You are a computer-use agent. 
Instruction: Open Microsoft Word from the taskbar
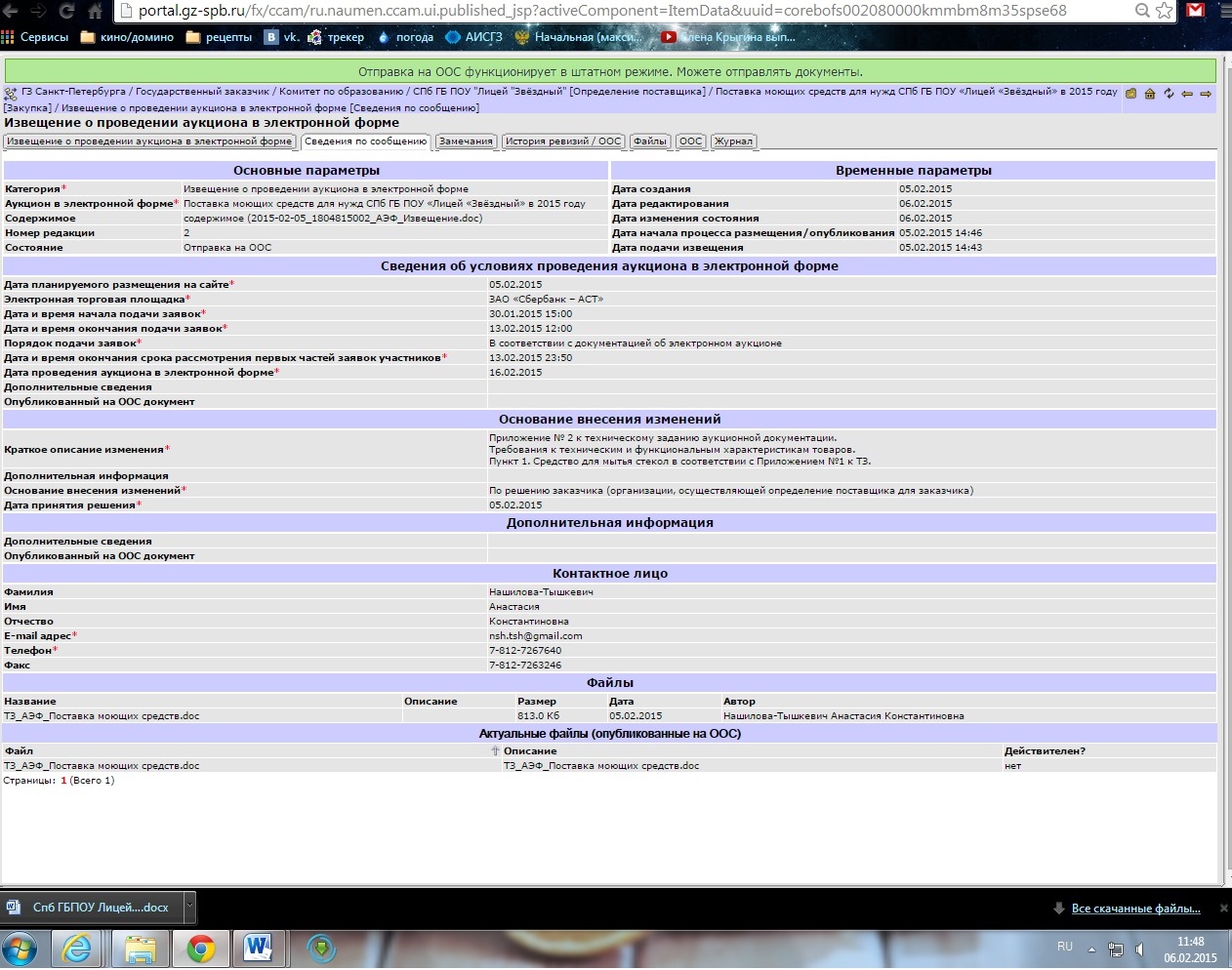point(258,948)
